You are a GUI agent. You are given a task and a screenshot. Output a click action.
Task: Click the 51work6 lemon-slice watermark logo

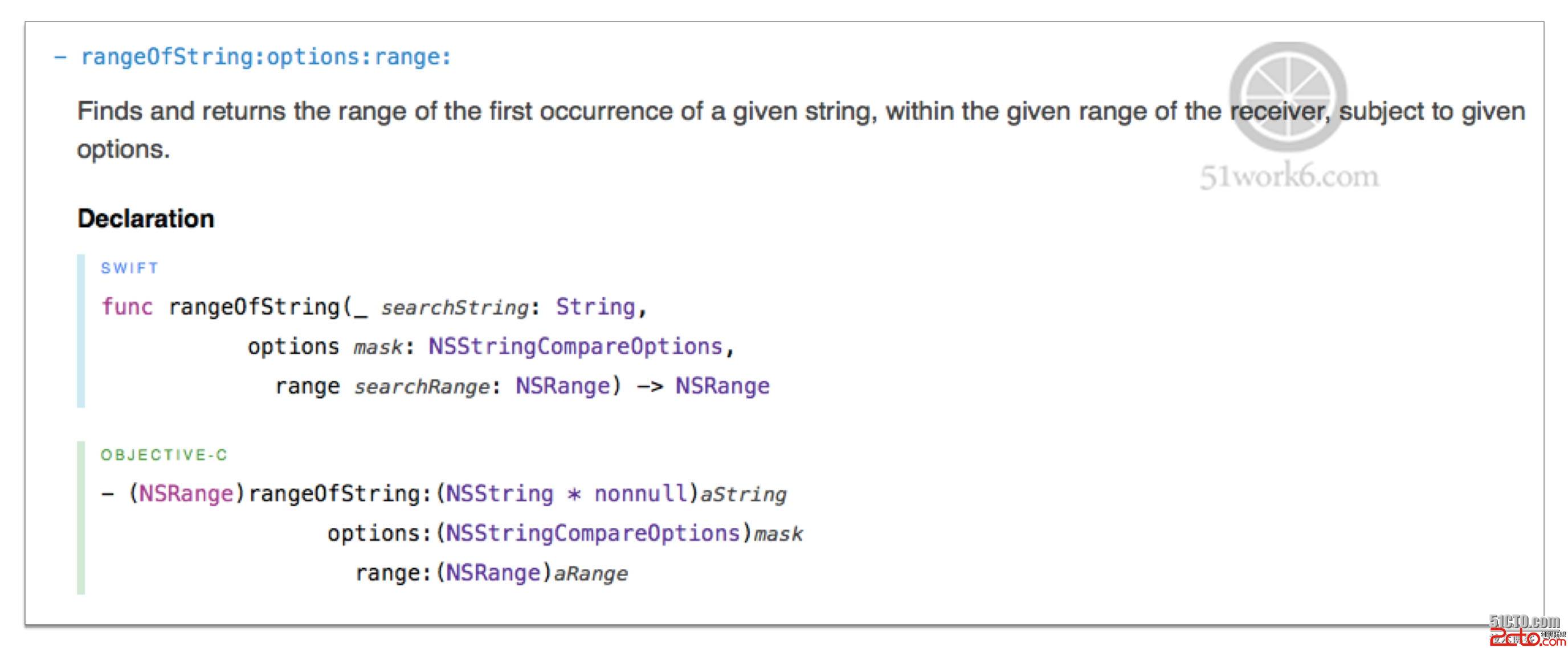click(x=1288, y=96)
